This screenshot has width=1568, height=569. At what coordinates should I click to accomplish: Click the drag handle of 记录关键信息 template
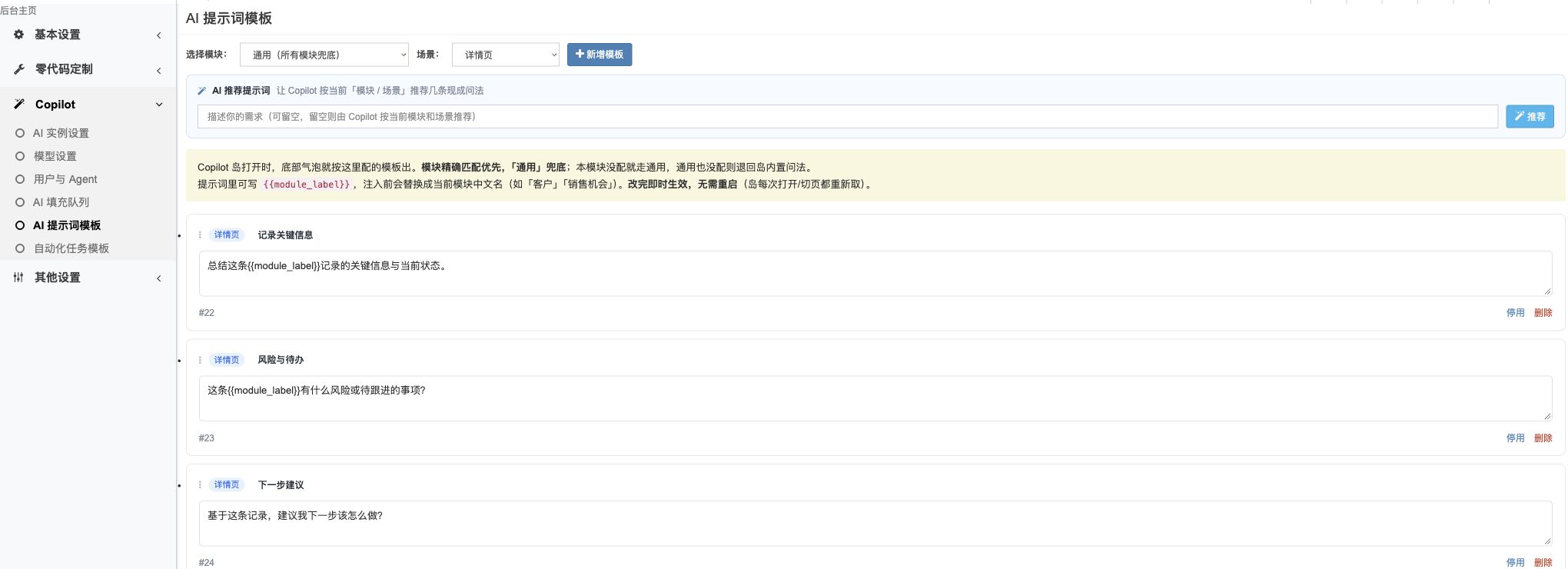coord(200,235)
